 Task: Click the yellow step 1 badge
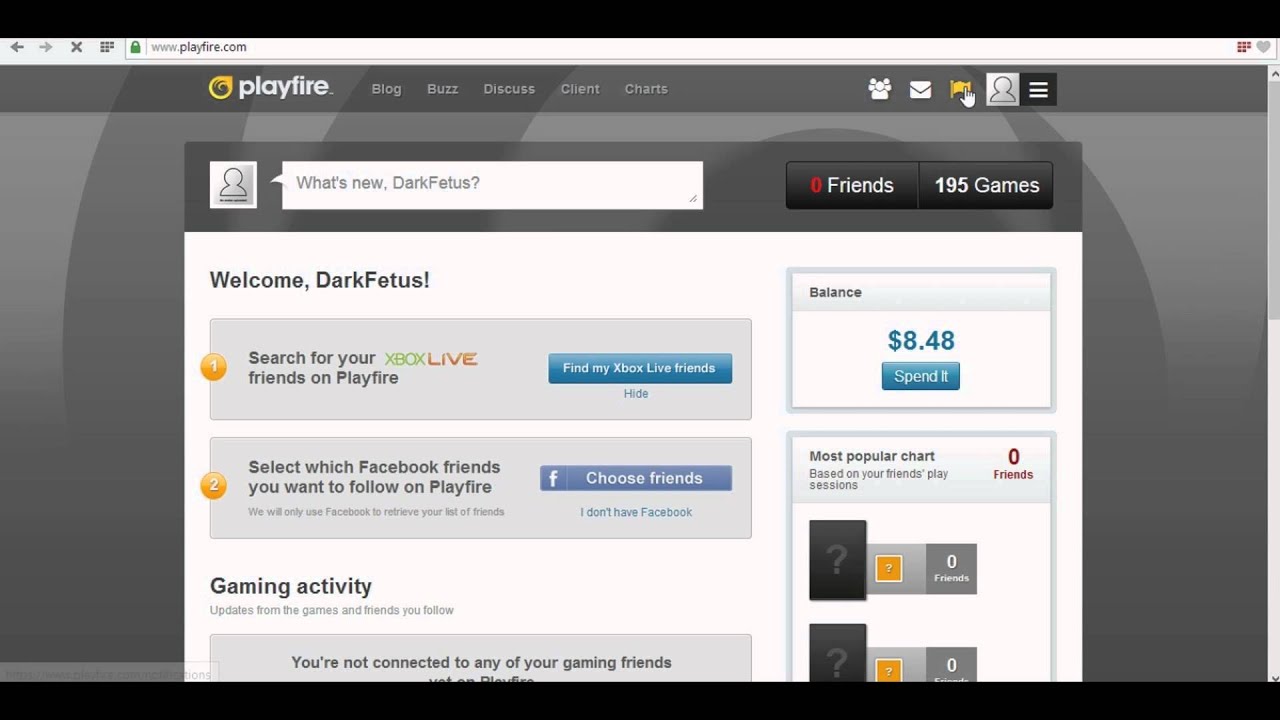(x=213, y=367)
